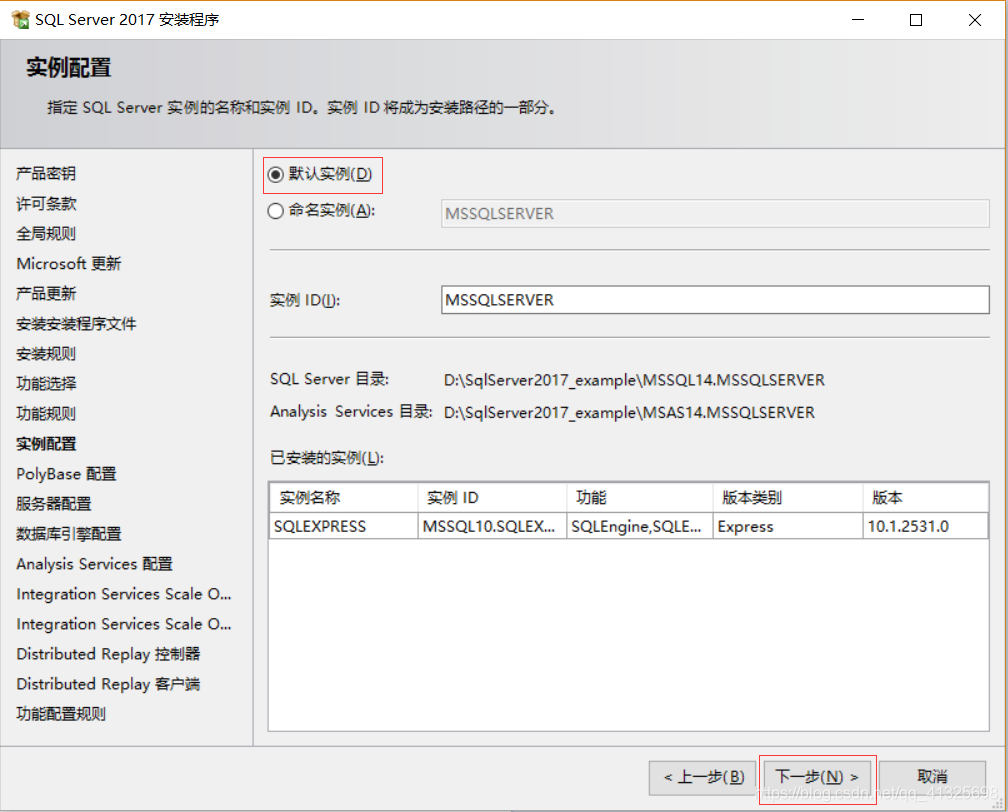This screenshot has width=1008, height=812.
Task: Select 功能规则 step in sidebar
Action: (x=46, y=413)
